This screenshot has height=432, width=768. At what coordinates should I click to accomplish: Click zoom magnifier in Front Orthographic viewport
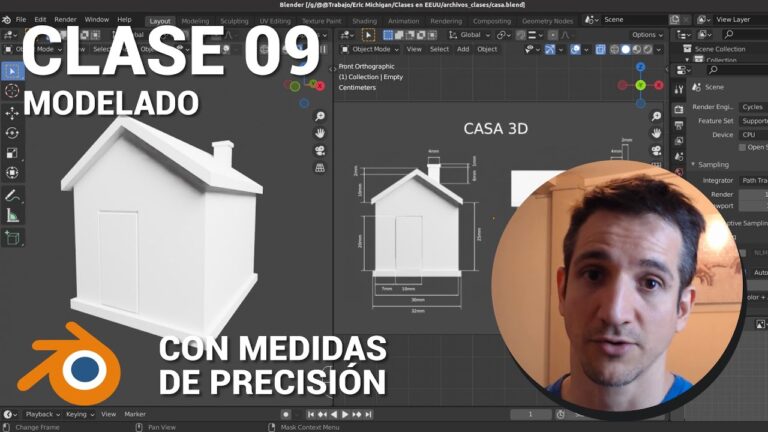[x=656, y=117]
